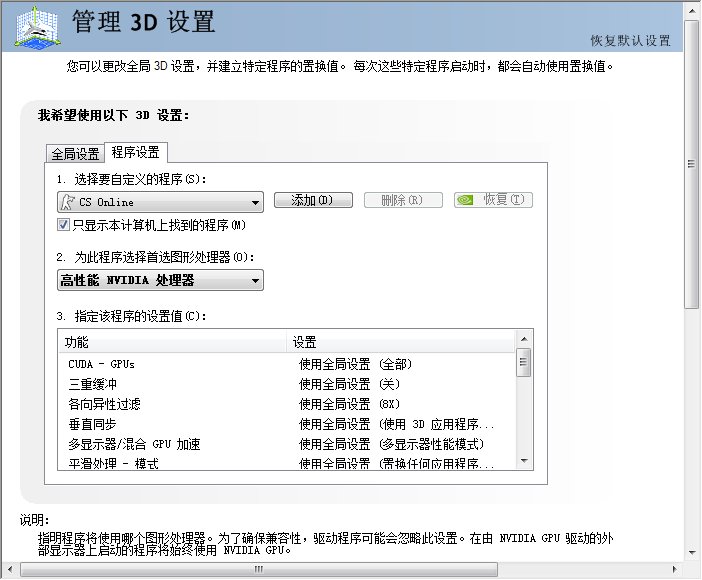Click the settings list scrollbar thumb

[523, 362]
